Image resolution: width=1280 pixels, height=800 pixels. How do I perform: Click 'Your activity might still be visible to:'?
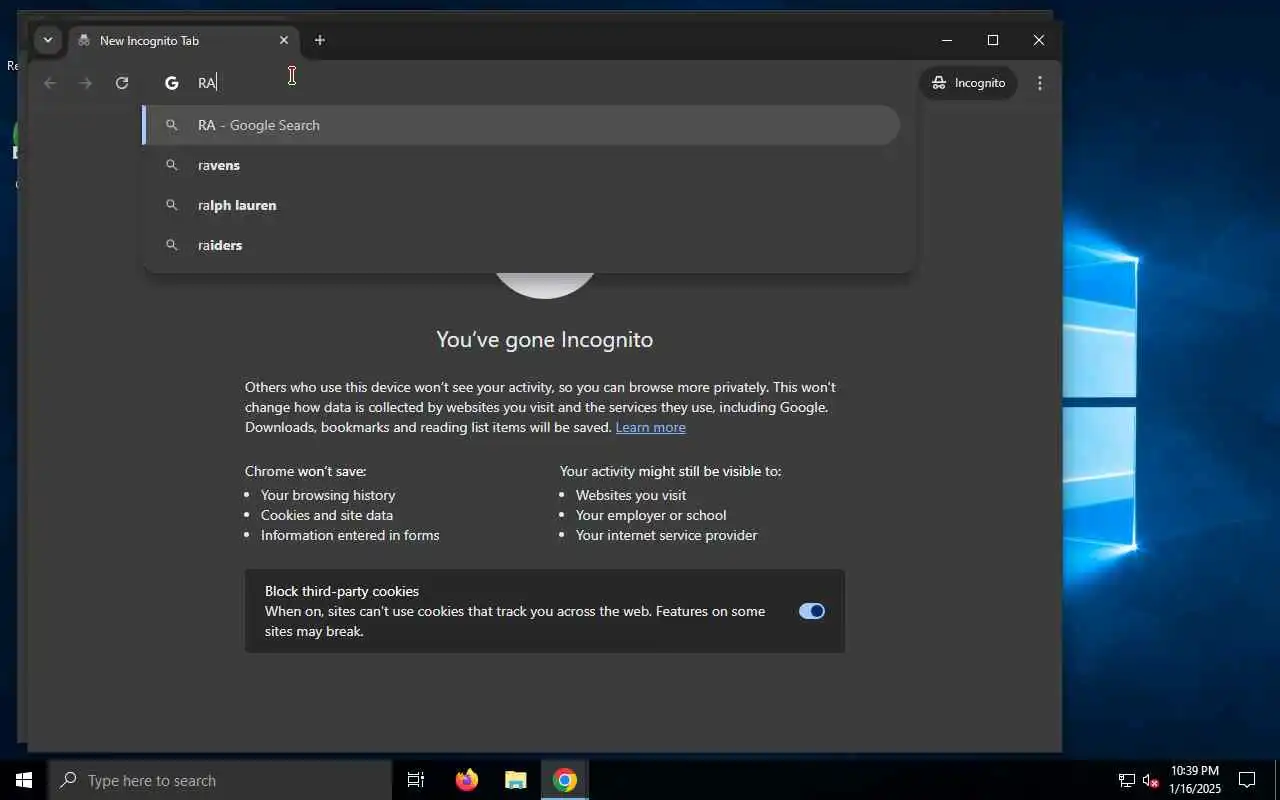[x=671, y=471]
